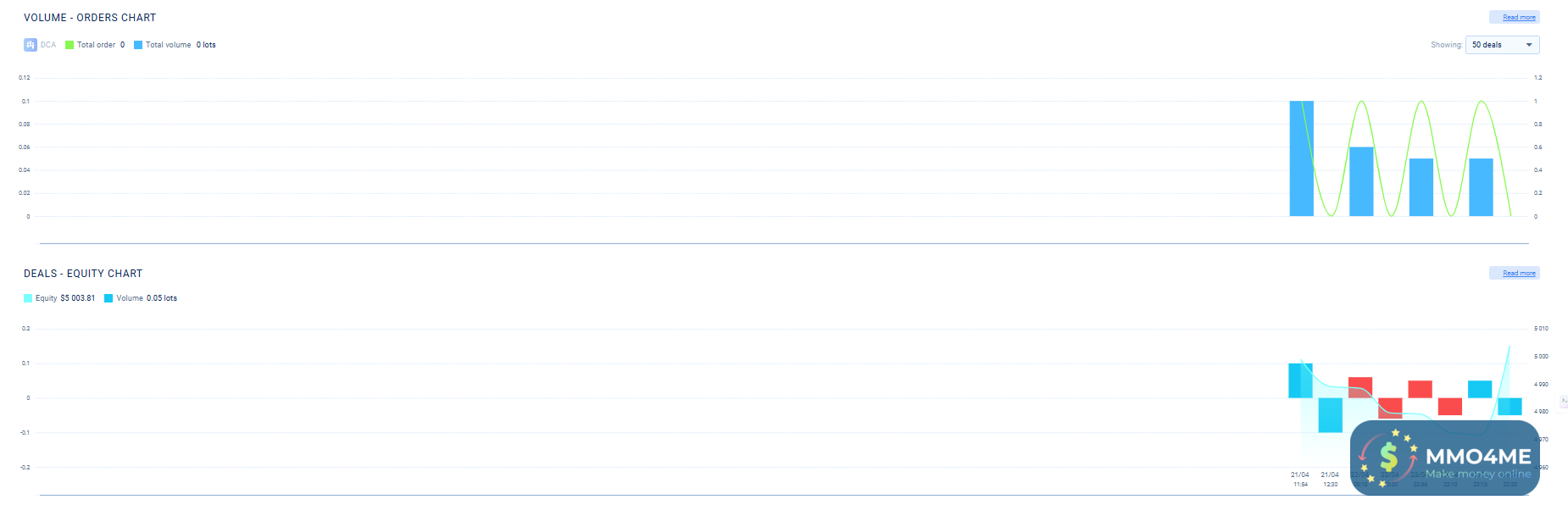
Task: Toggle the Equity series legend
Action: tap(59, 298)
